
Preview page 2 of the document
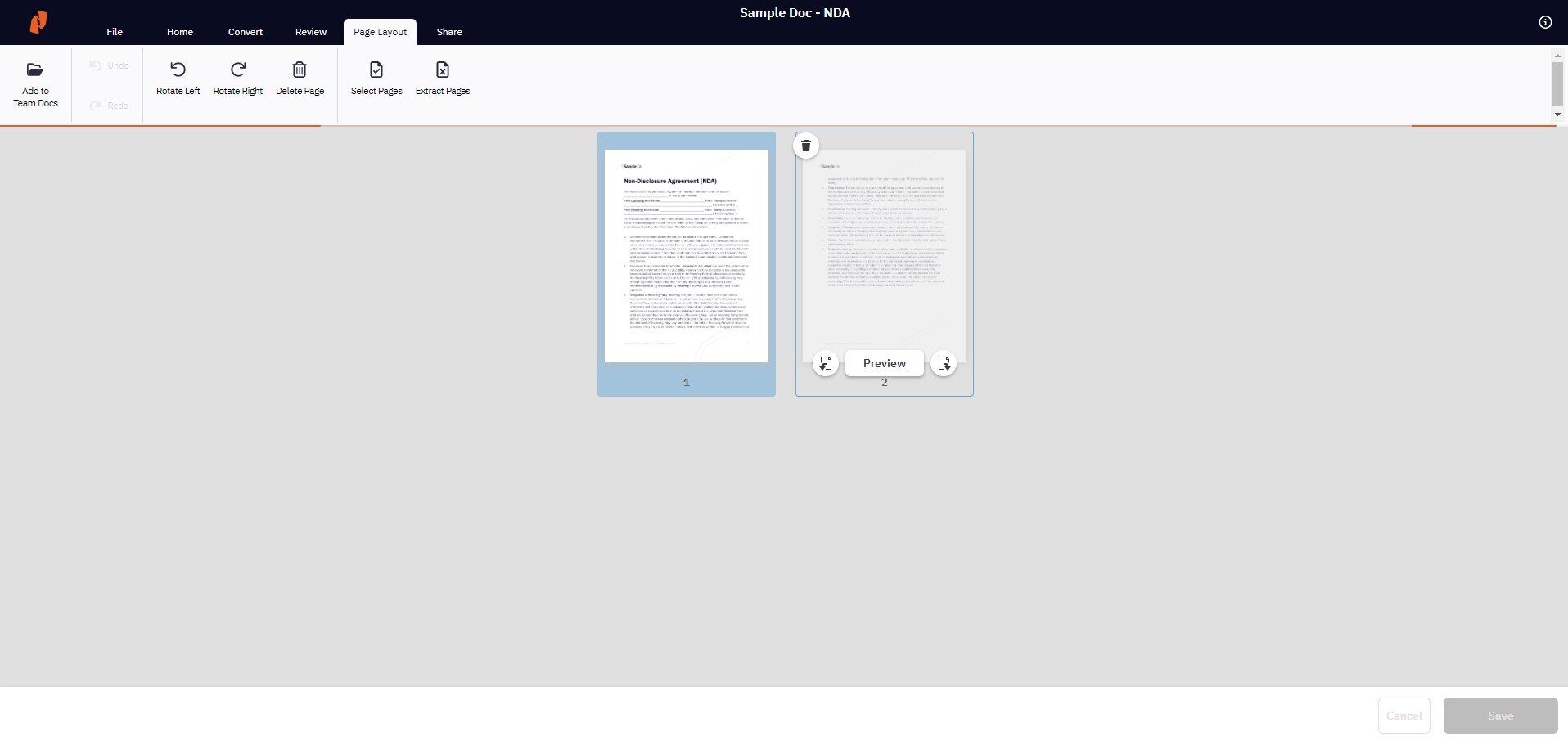[x=884, y=363]
